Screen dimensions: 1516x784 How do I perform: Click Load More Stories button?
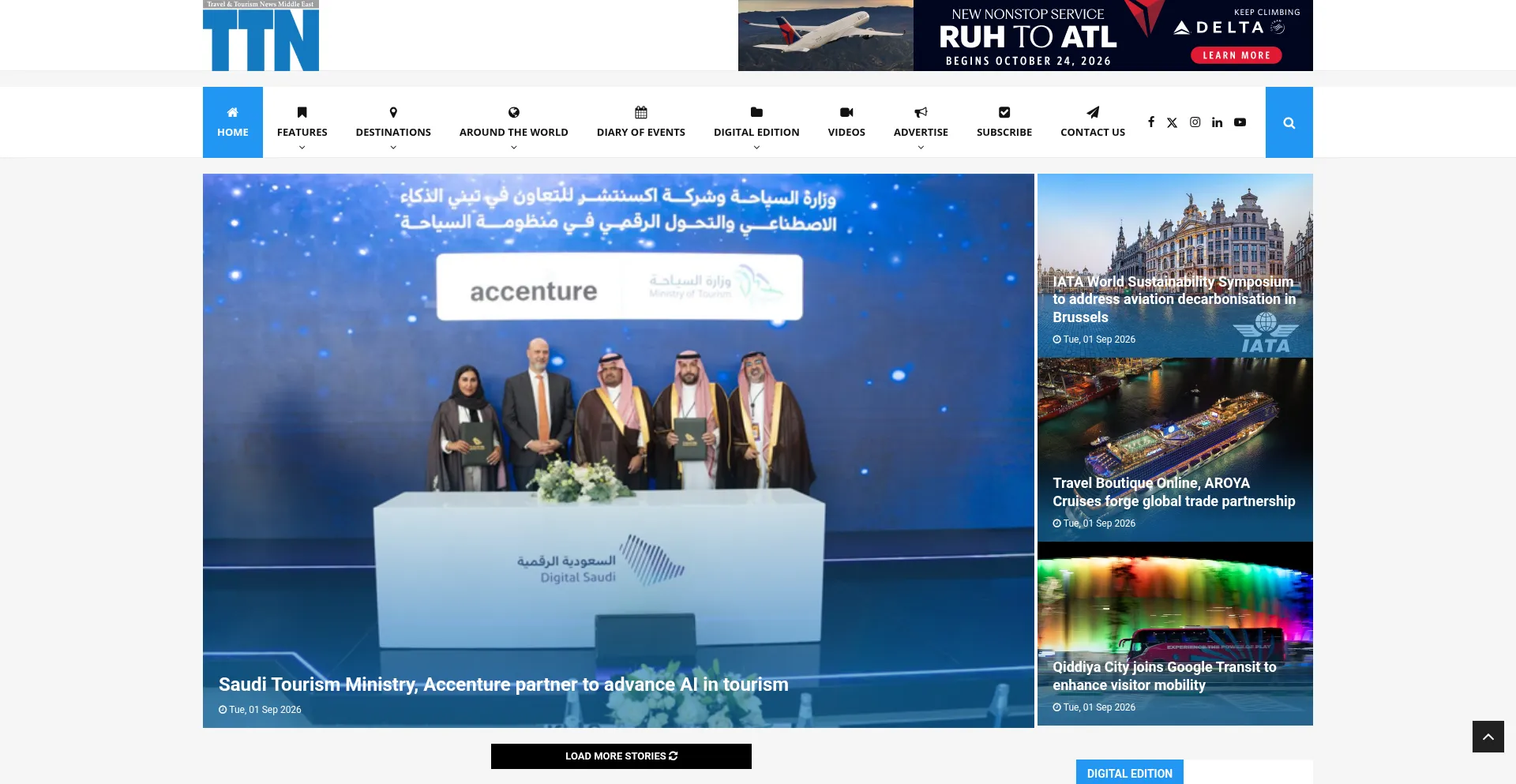coord(621,756)
